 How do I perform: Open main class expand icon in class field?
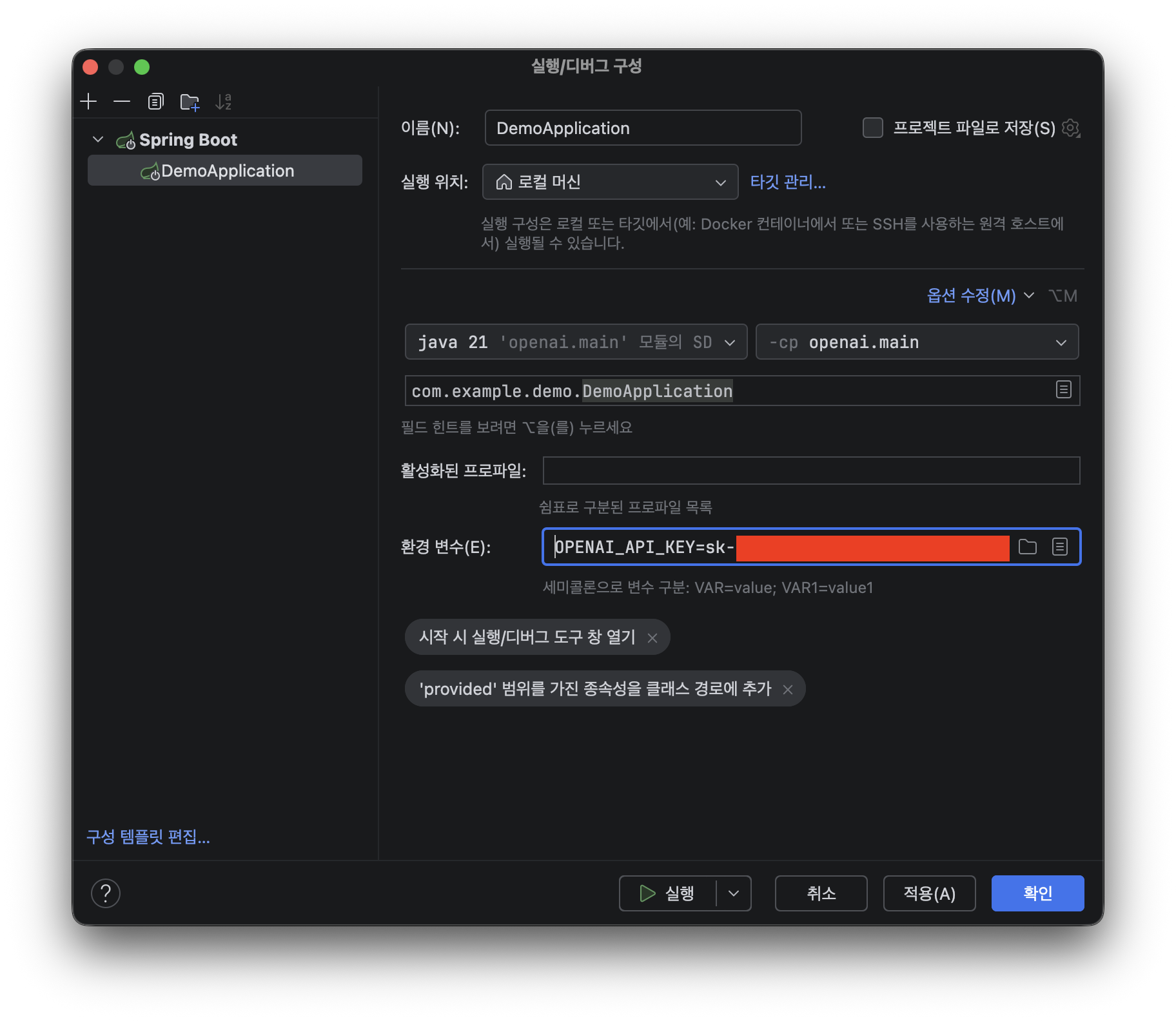pyautogui.click(x=1063, y=390)
